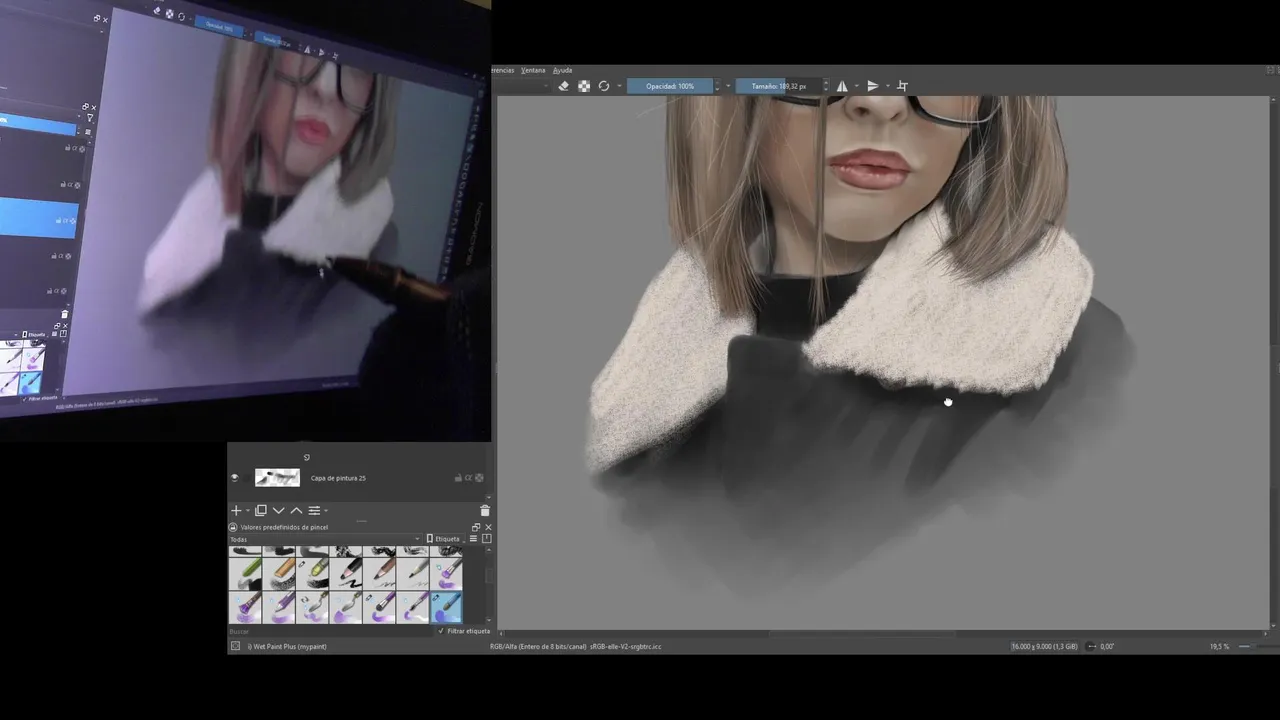Toggle preserve alpha checker icon
This screenshot has width=1280, height=720.
tap(584, 86)
